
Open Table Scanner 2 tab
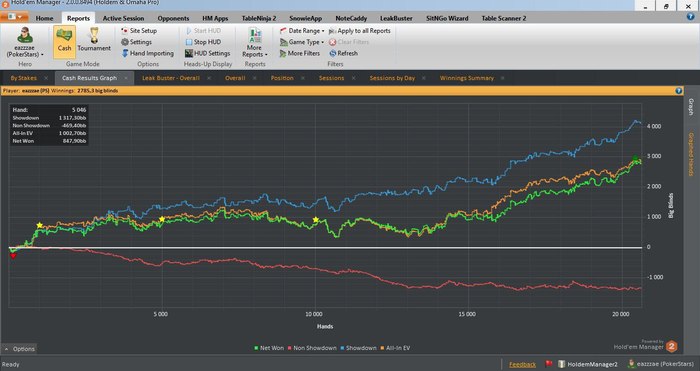pos(504,18)
